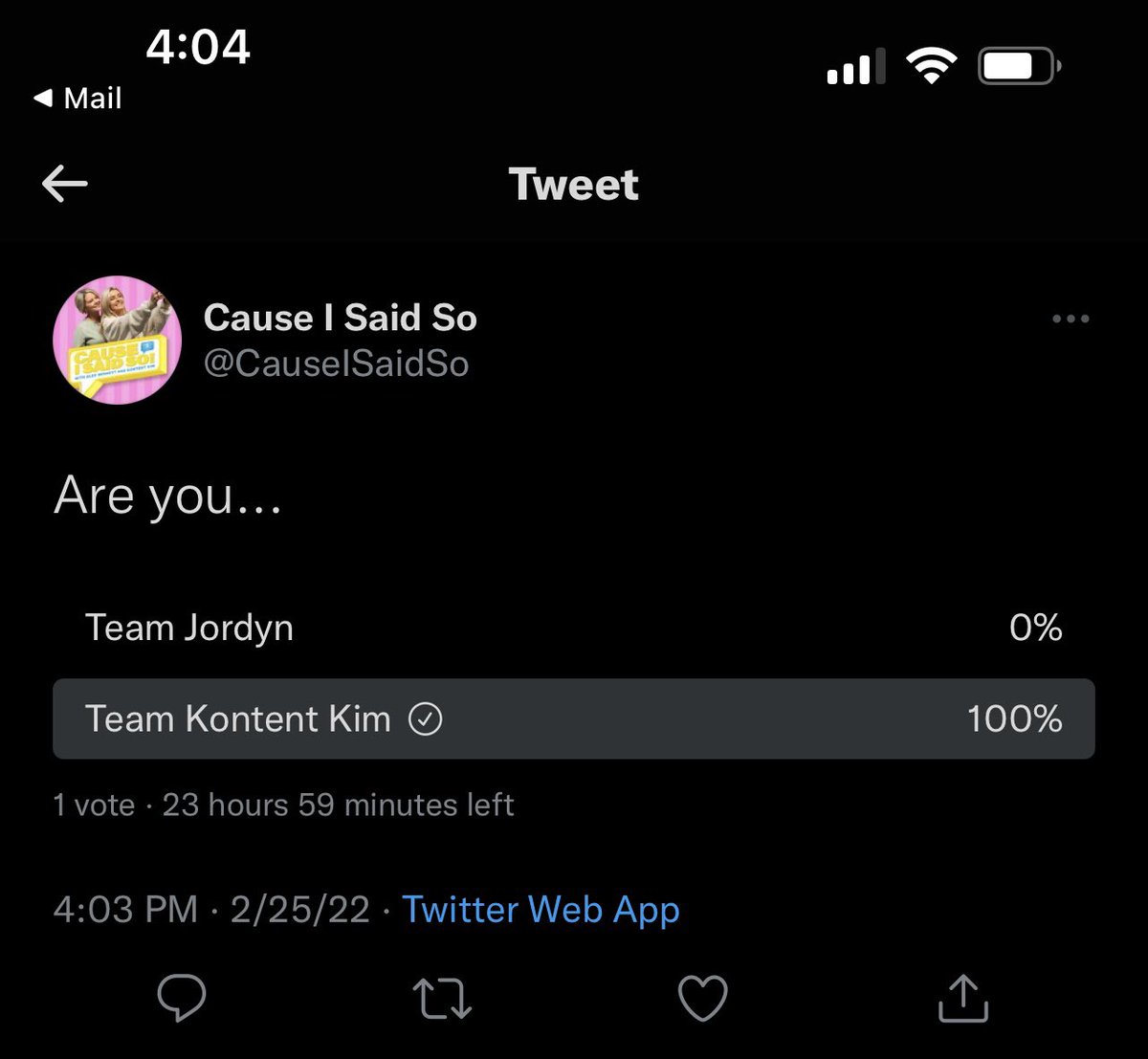This screenshot has width=1148, height=1059.
Task: Tap the retweet icon
Action: [x=442, y=998]
